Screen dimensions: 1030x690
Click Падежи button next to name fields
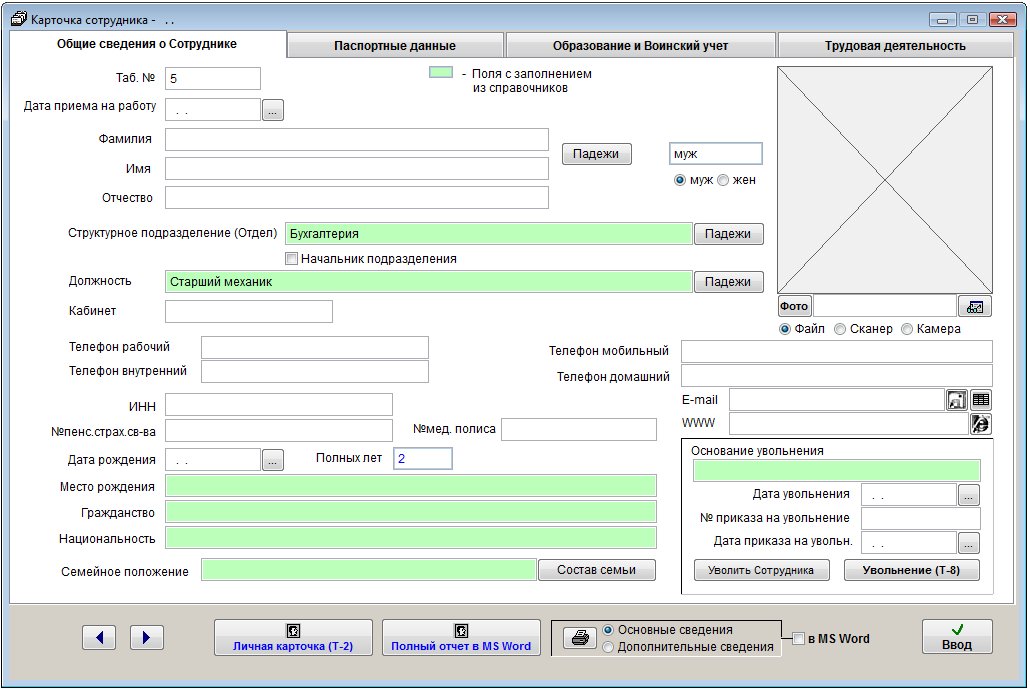pos(596,154)
